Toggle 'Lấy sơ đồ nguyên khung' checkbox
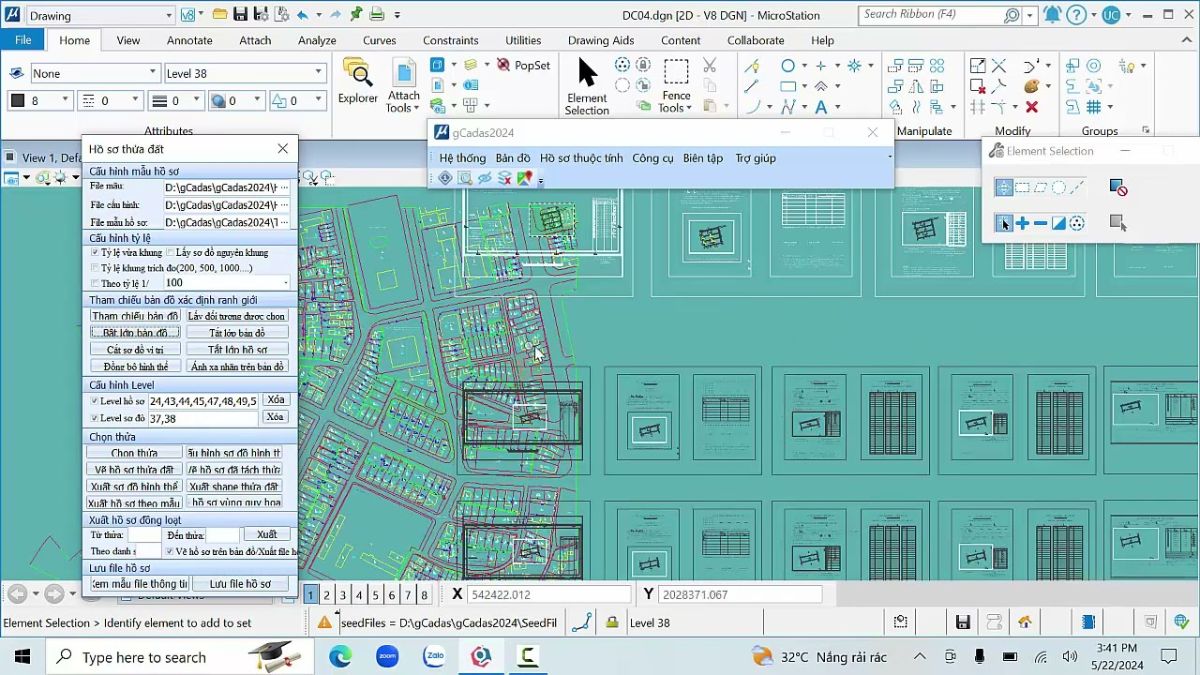This screenshot has width=1200, height=675. coord(169,253)
